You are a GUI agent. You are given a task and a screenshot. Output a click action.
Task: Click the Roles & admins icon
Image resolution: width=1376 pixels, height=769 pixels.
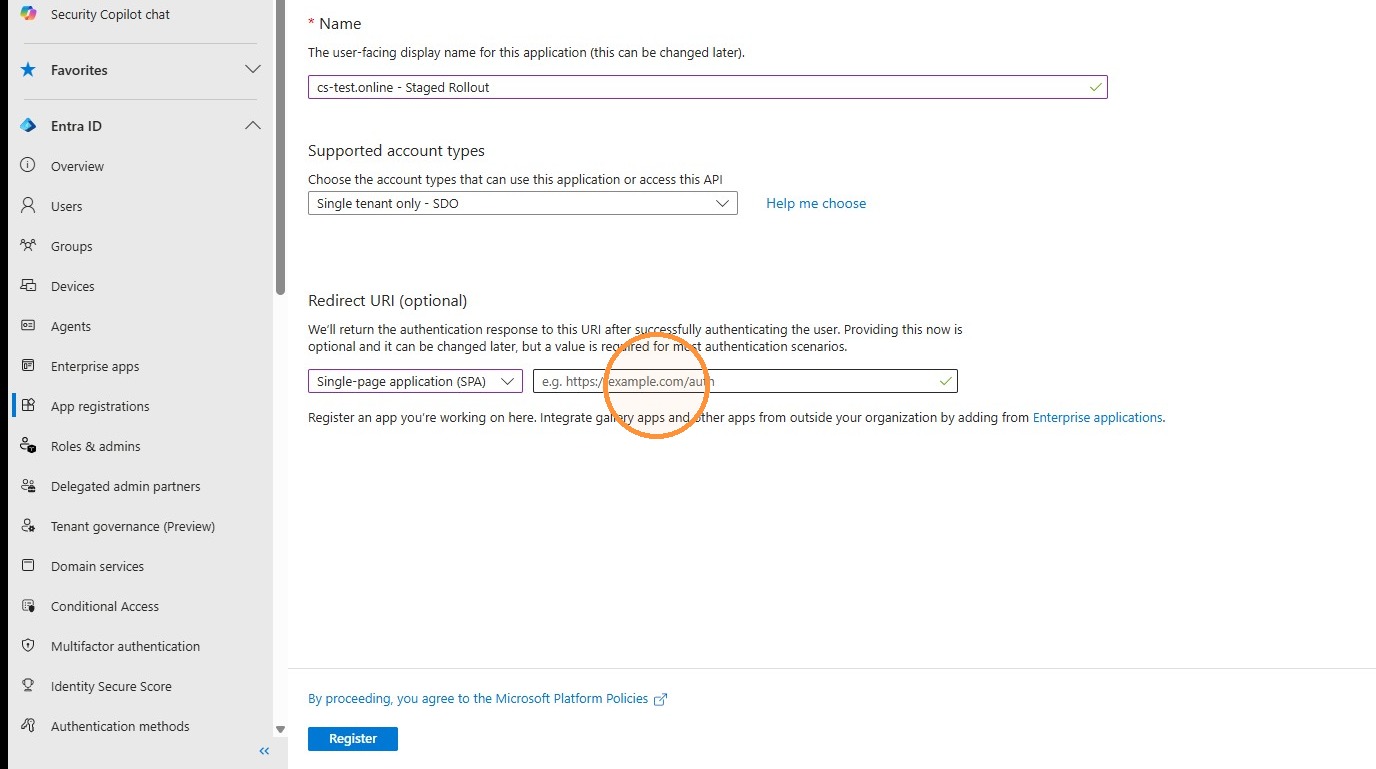click(28, 446)
